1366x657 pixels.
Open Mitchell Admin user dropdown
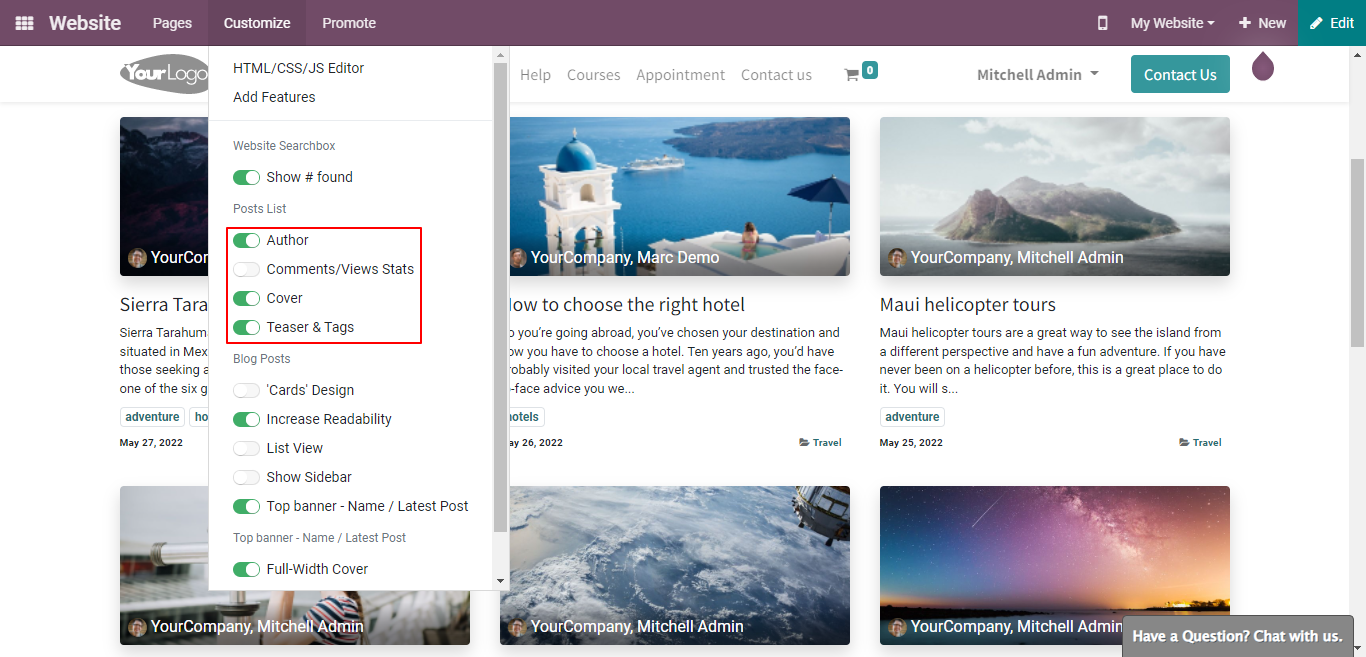pos(1037,75)
